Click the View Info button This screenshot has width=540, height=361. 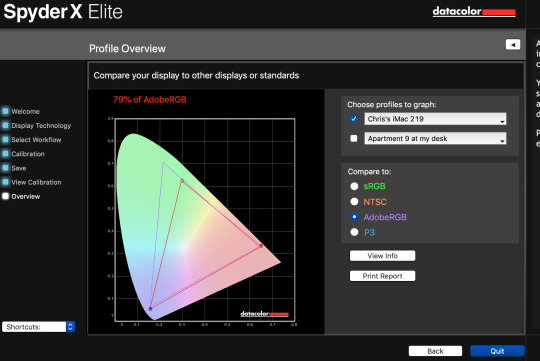point(382,256)
